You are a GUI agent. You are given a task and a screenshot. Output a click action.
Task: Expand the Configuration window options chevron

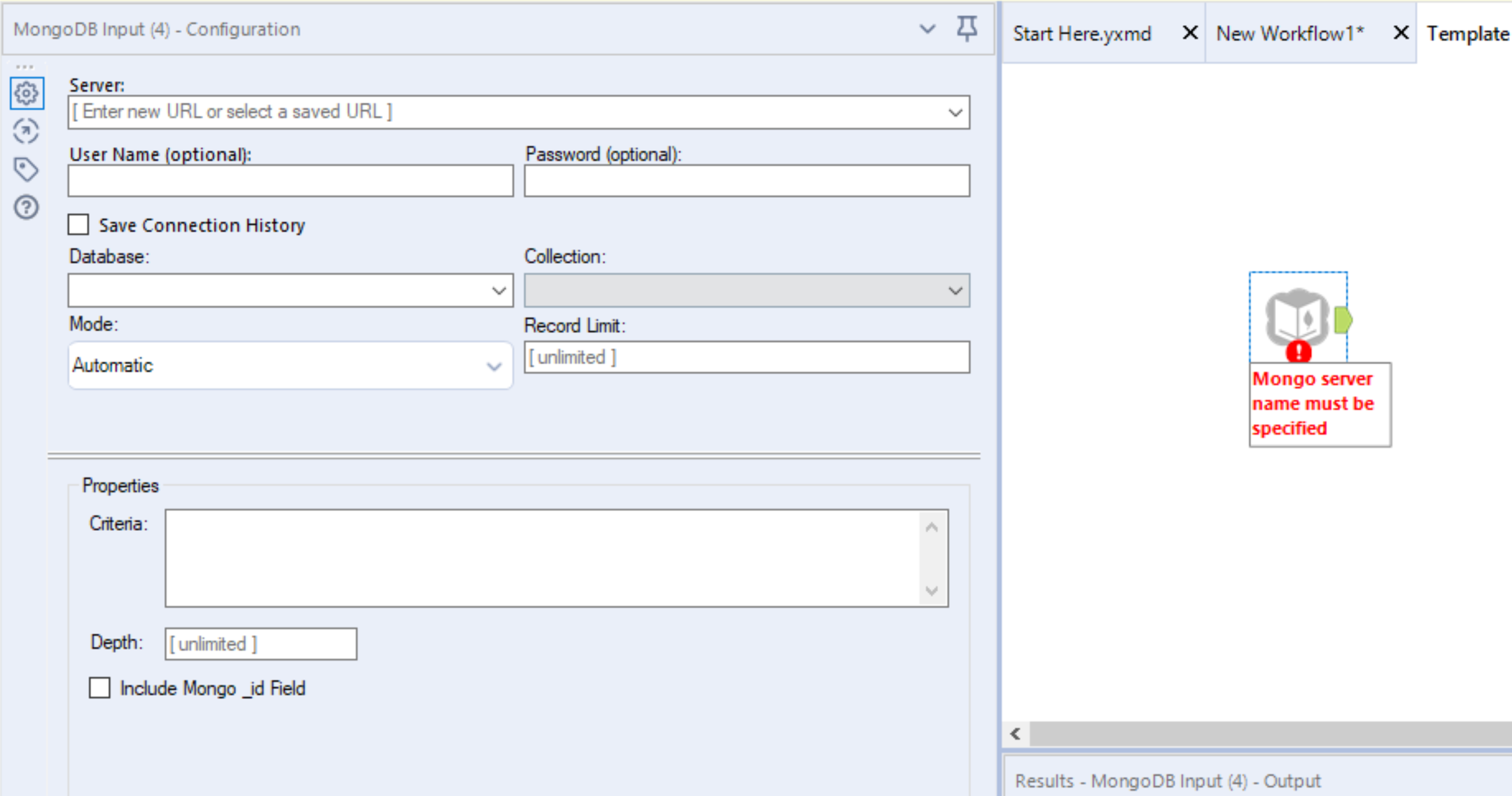927,29
